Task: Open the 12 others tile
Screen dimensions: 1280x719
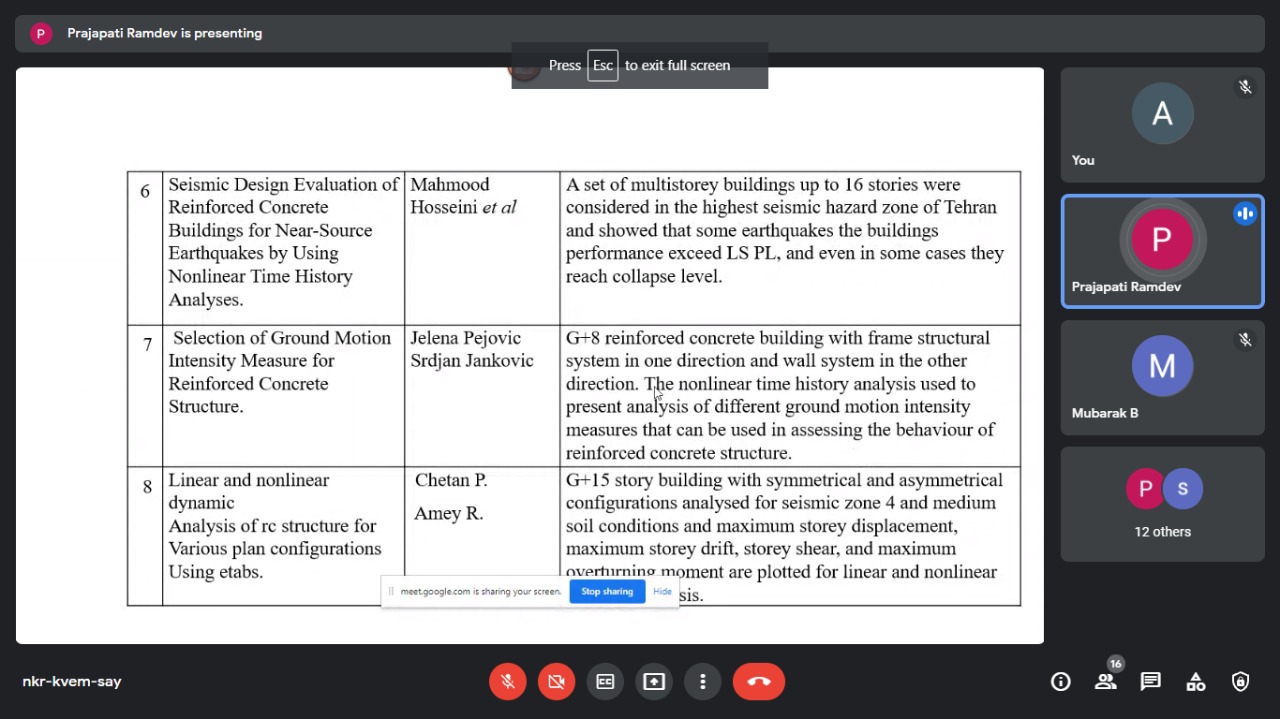Action: (1162, 504)
